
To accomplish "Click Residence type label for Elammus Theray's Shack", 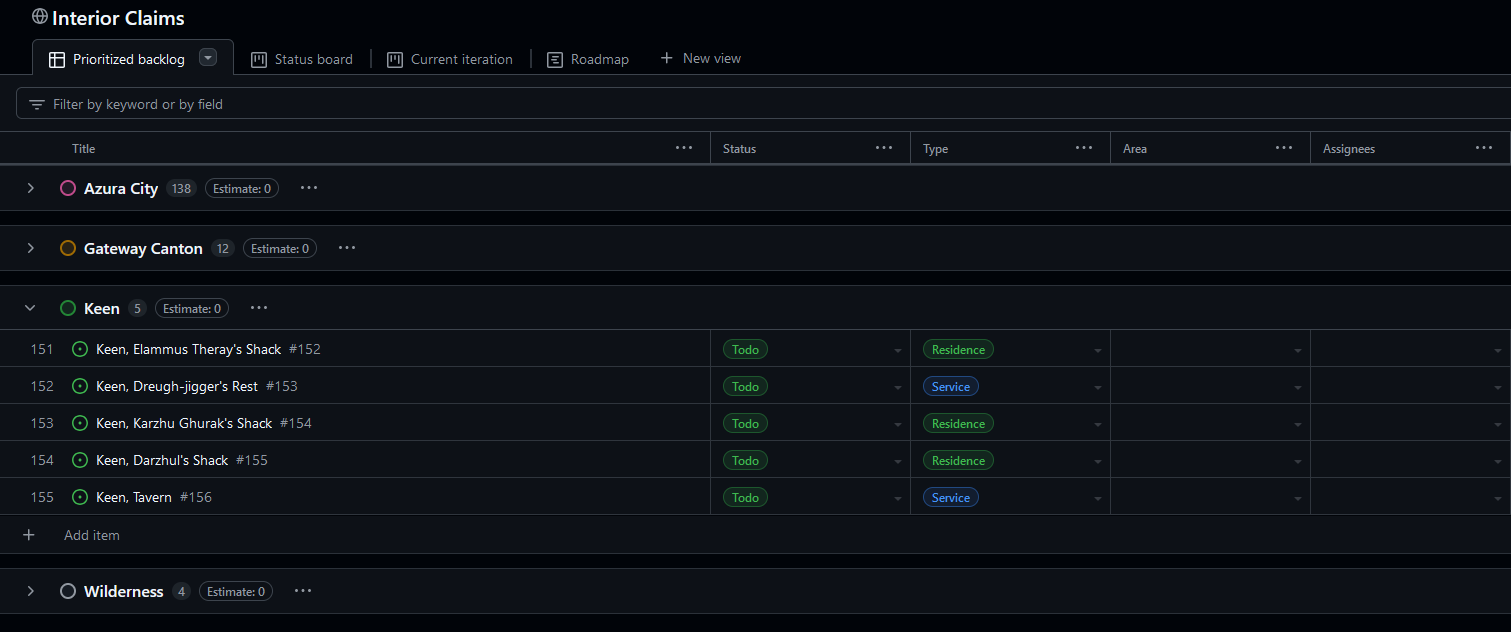I will point(958,349).
